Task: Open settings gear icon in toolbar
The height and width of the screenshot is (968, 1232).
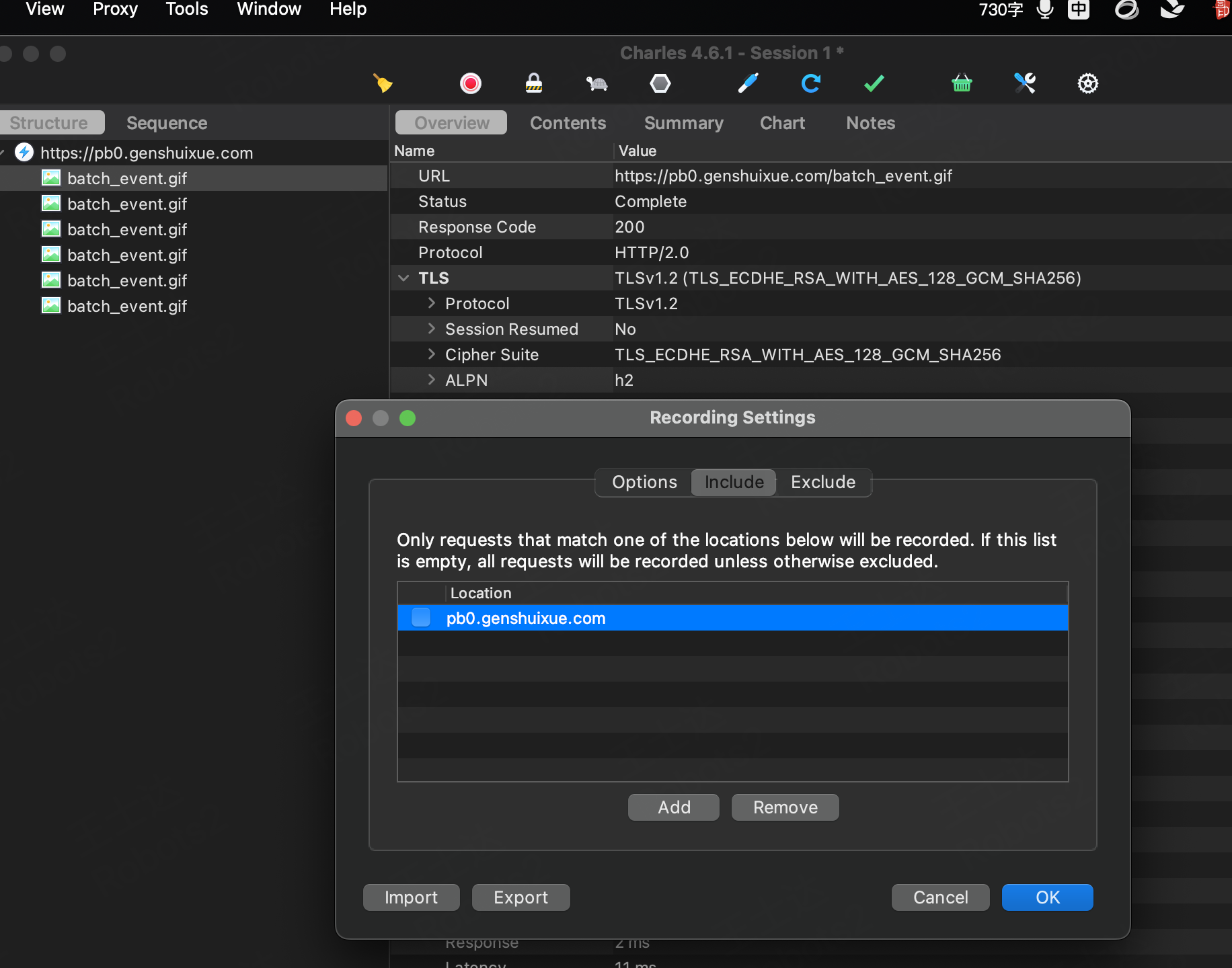Action: point(1088,83)
